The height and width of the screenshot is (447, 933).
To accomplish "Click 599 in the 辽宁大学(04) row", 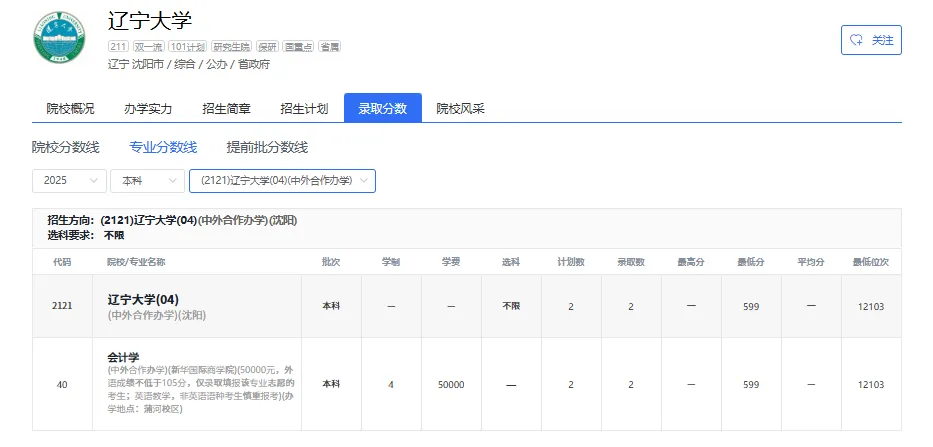I will tap(751, 307).
